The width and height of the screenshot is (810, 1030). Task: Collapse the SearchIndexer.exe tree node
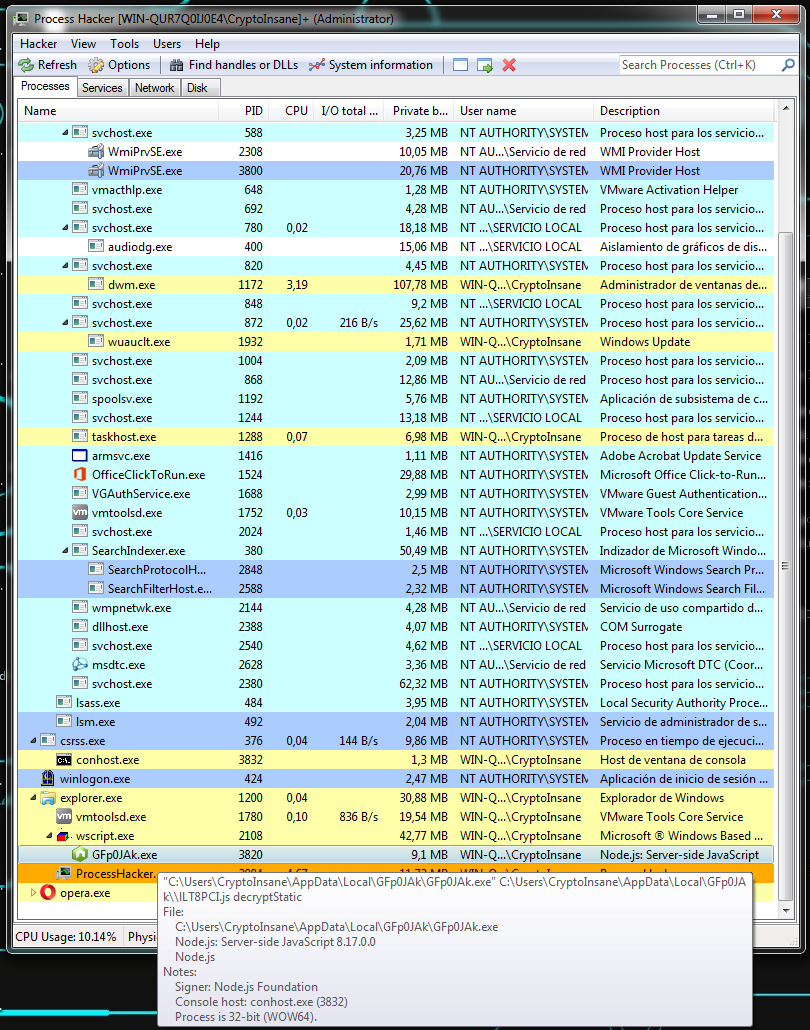point(65,550)
